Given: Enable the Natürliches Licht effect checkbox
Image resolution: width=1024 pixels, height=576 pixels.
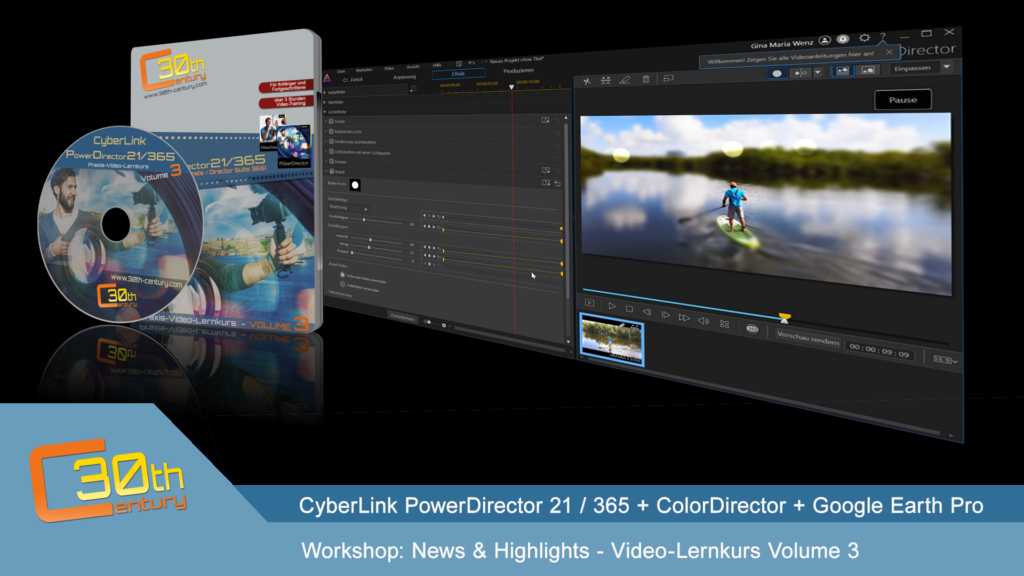Looking at the screenshot, I should click(x=331, y=131).
